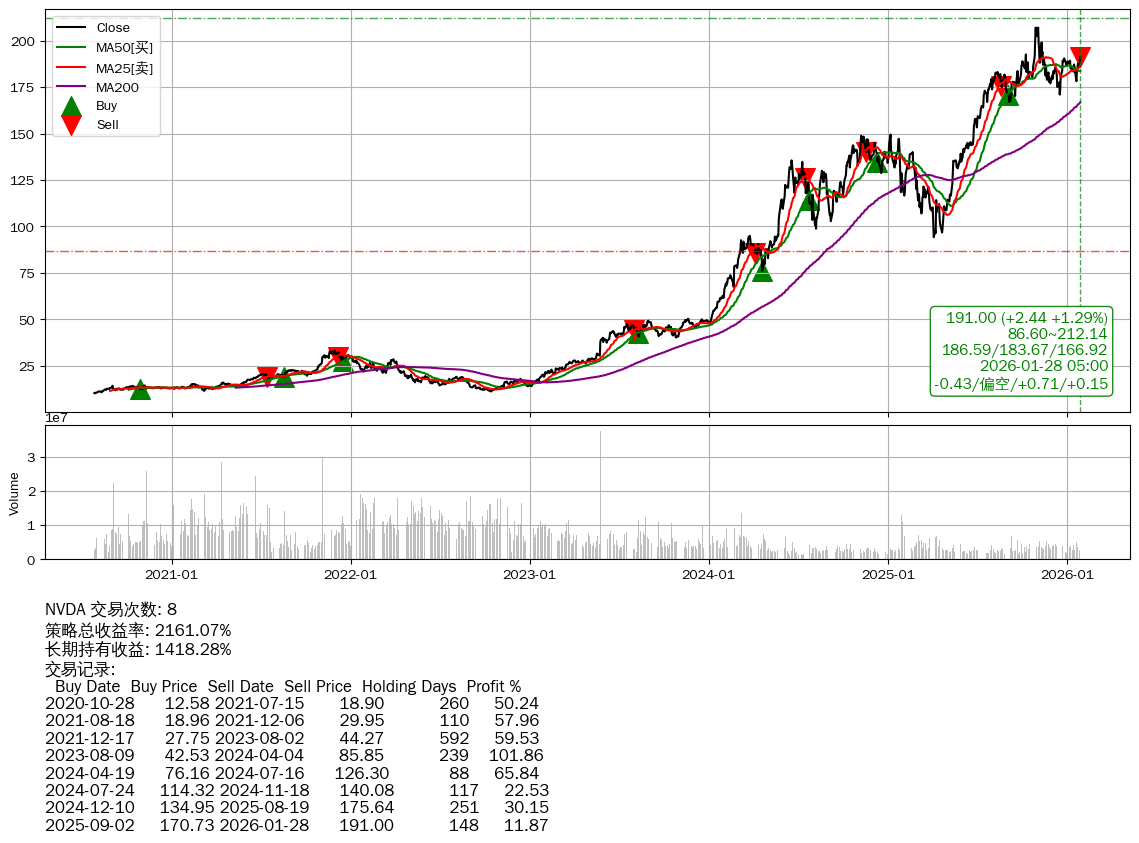This screenshot has width=1139, height=843.
Task: Click the Holding Days column header
Action: point(408,687)
